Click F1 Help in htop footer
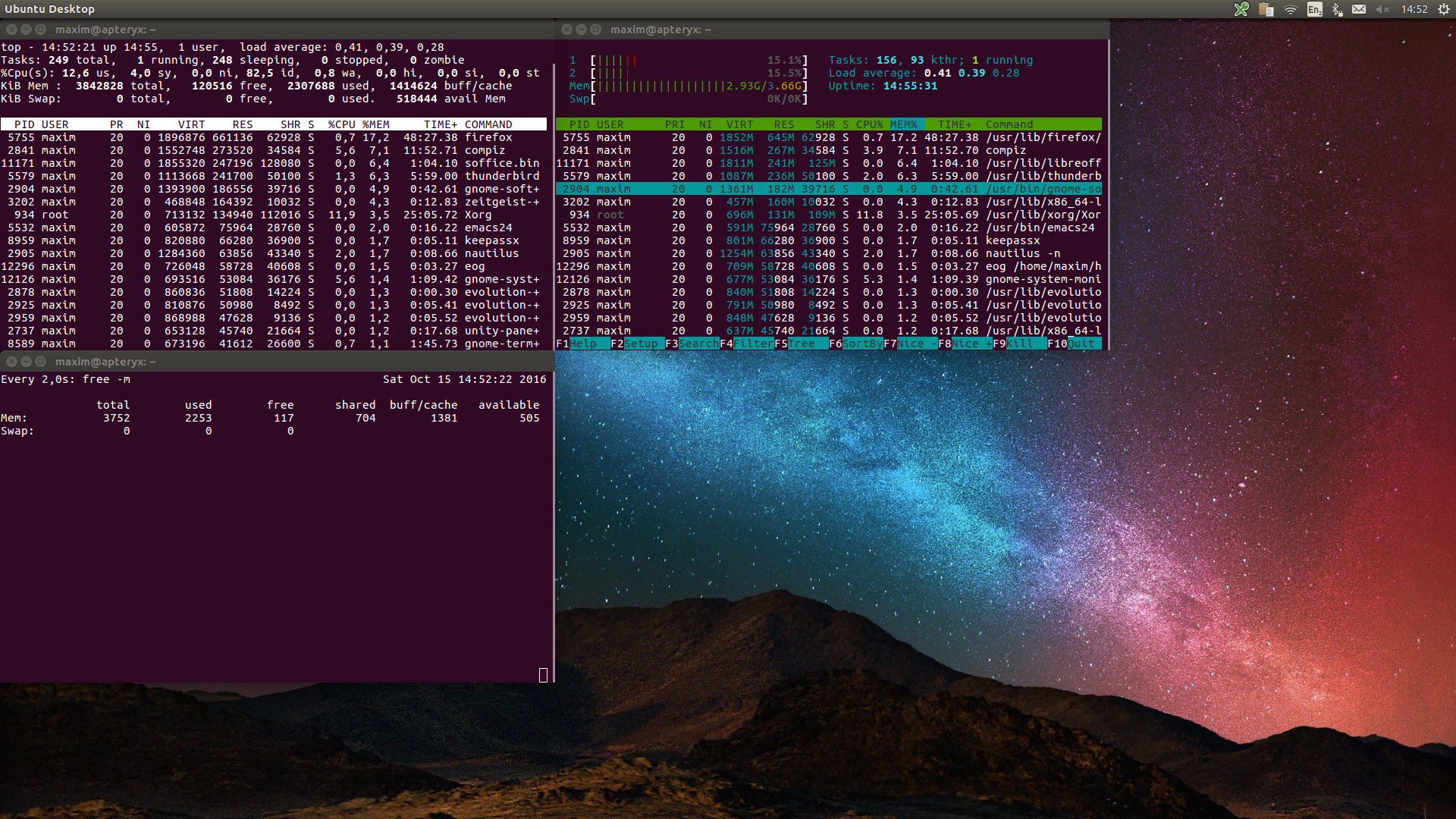Viewport: 1456px width, 819px height. pos(583,344)
